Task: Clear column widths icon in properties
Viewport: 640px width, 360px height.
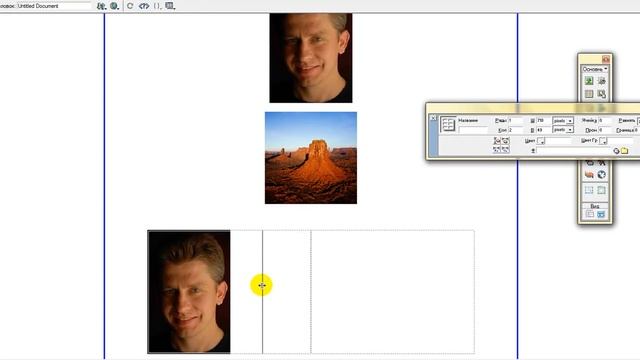Action: coord(505,141)
